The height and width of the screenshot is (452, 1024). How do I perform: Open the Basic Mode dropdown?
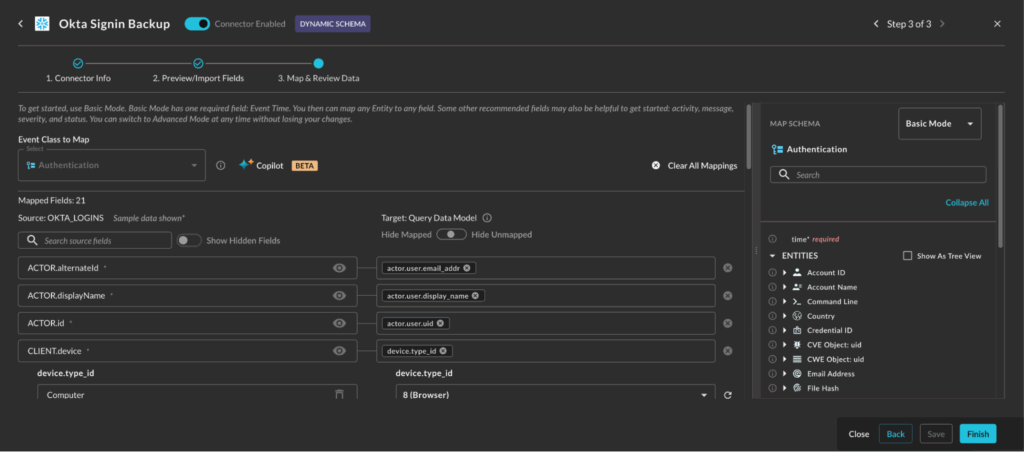940,123
